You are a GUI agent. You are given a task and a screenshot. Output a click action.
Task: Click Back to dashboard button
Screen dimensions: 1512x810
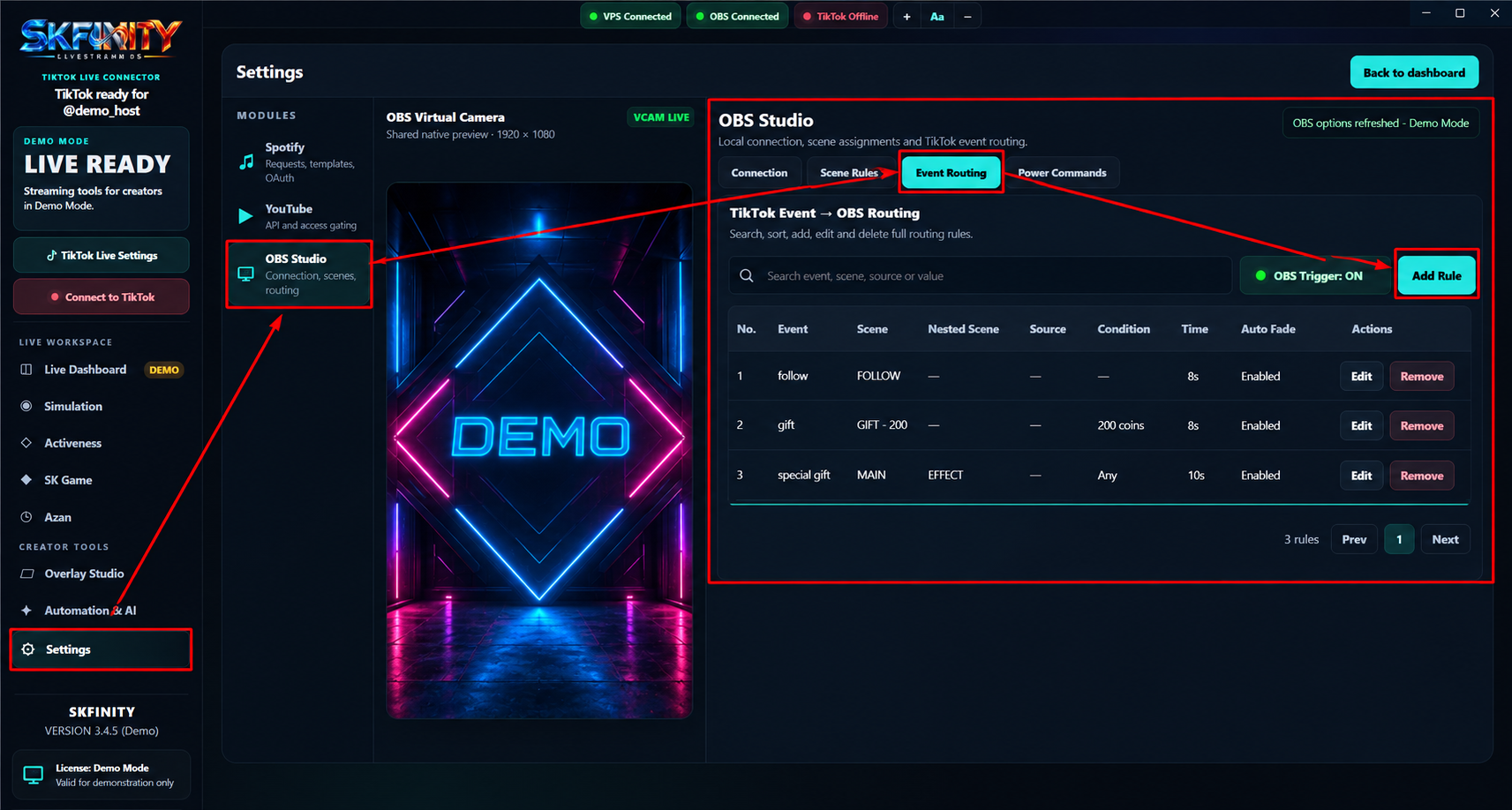pyautogui.click(x=1414, y=72)
